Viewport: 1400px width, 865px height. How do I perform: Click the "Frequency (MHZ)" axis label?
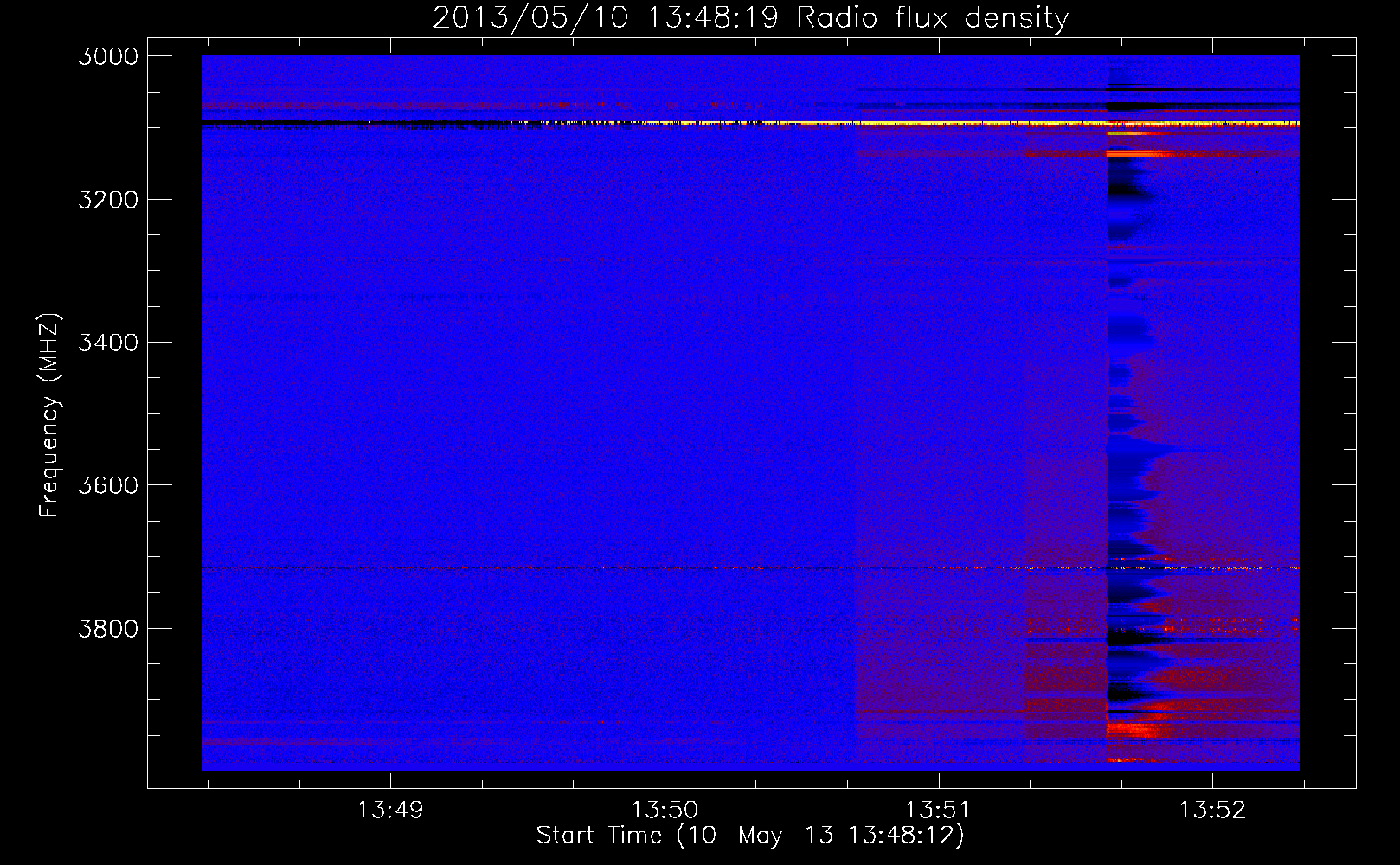click(x=50, y=414)
